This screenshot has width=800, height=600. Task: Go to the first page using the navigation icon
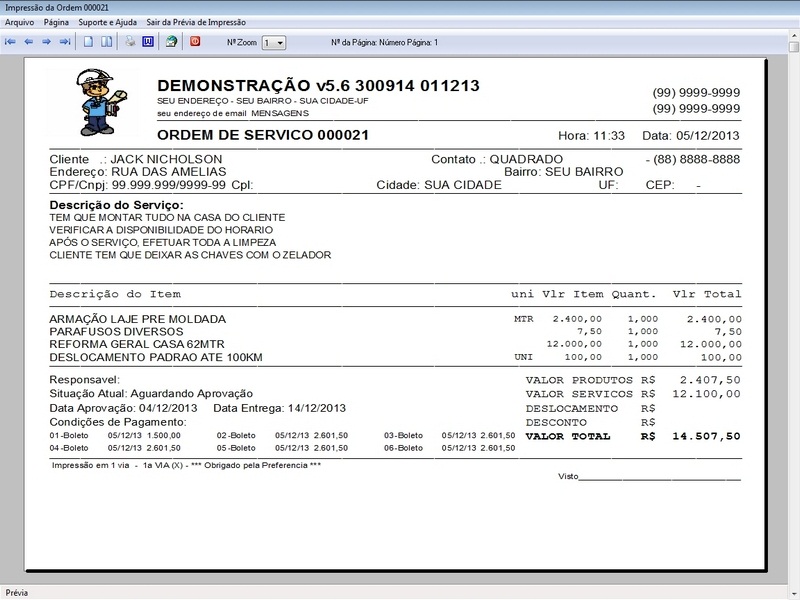click(11, 42)
